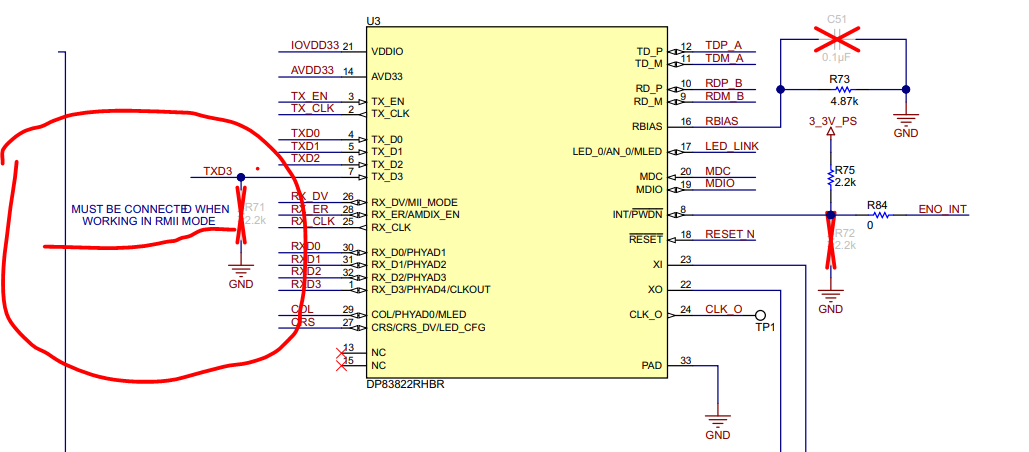Select the MDC net label
1029x452 pixels.
click(x=718, y=171)
